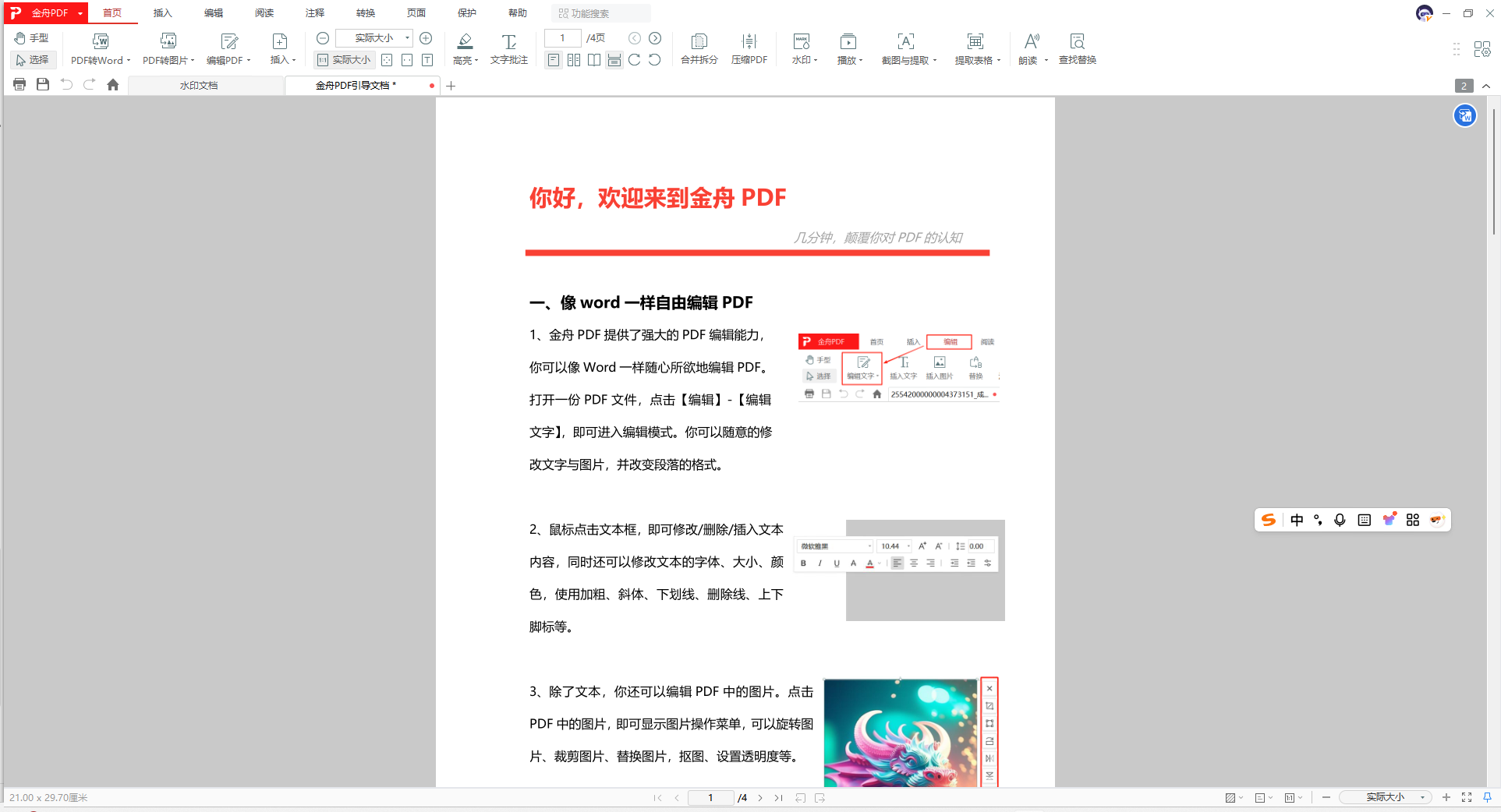1501x812 pixels.
Task: Choose the fit visible text icon
Action: pos(427,60)
